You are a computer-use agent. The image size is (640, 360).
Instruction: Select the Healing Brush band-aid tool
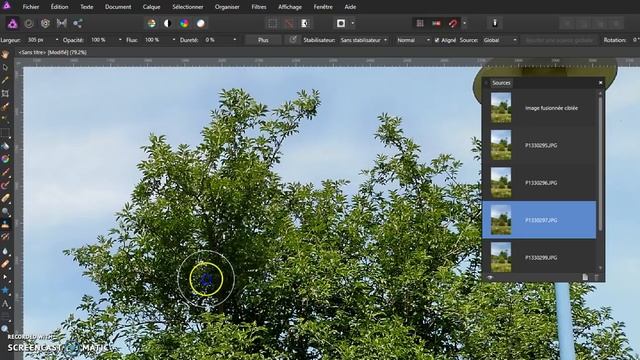[x=5, y=264]
